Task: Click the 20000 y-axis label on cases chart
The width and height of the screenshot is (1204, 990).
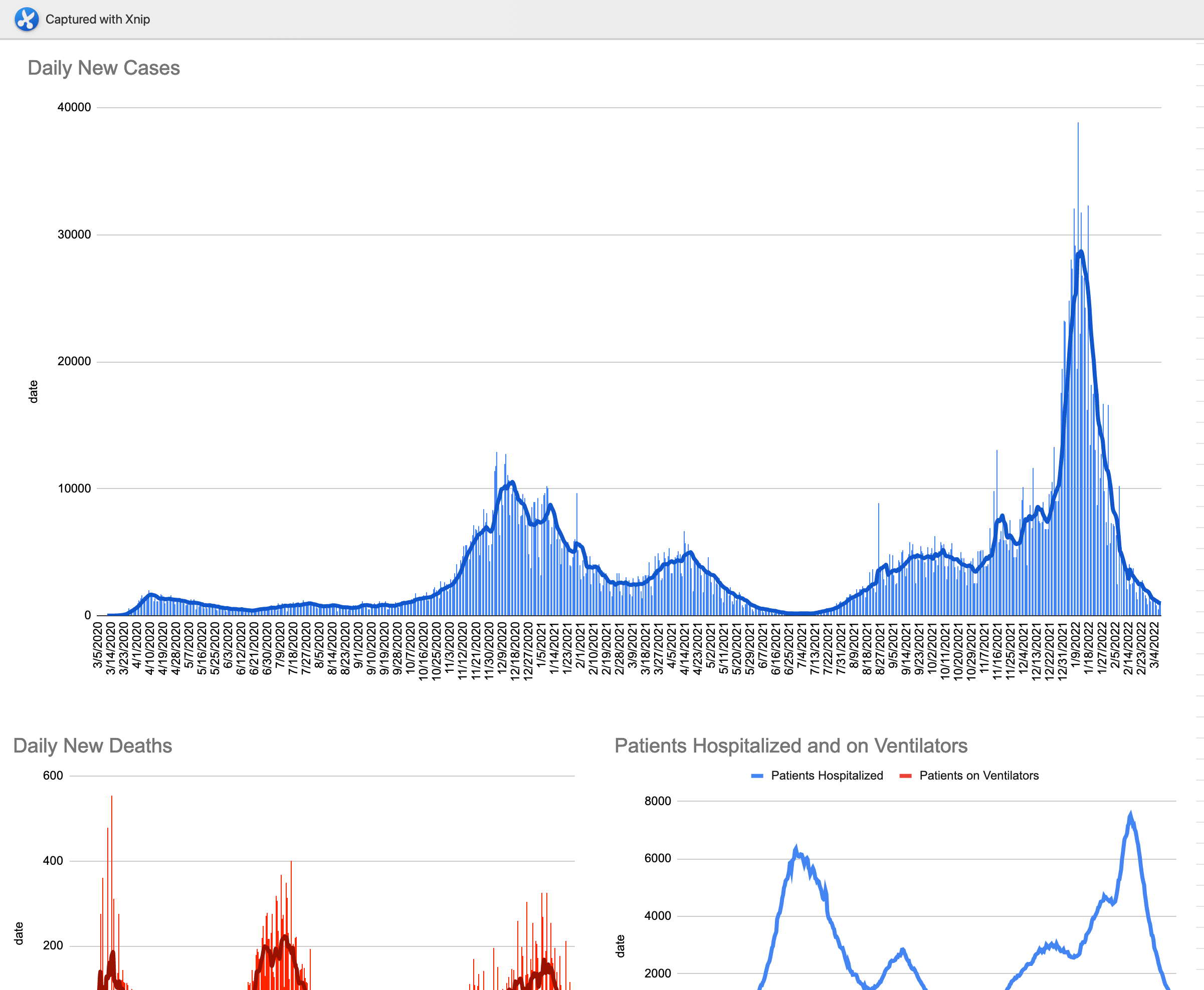Action: (74, 361)
